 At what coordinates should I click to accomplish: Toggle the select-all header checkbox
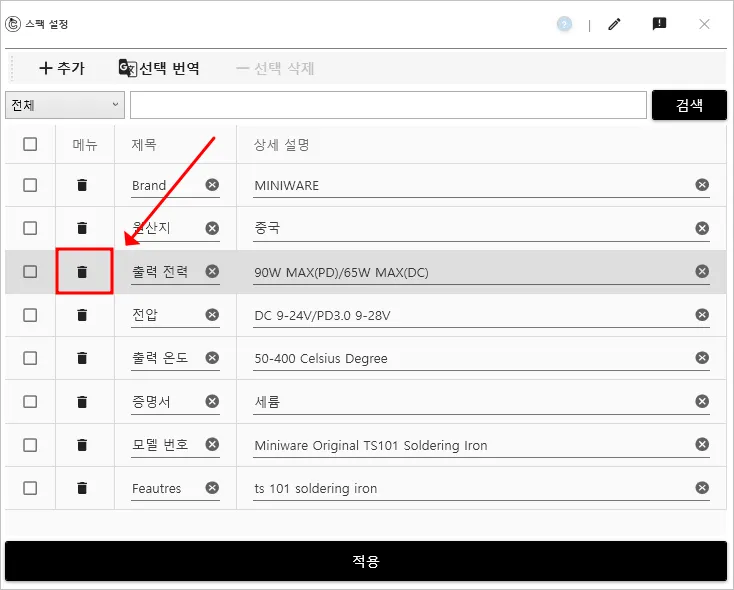pos(30,144)
